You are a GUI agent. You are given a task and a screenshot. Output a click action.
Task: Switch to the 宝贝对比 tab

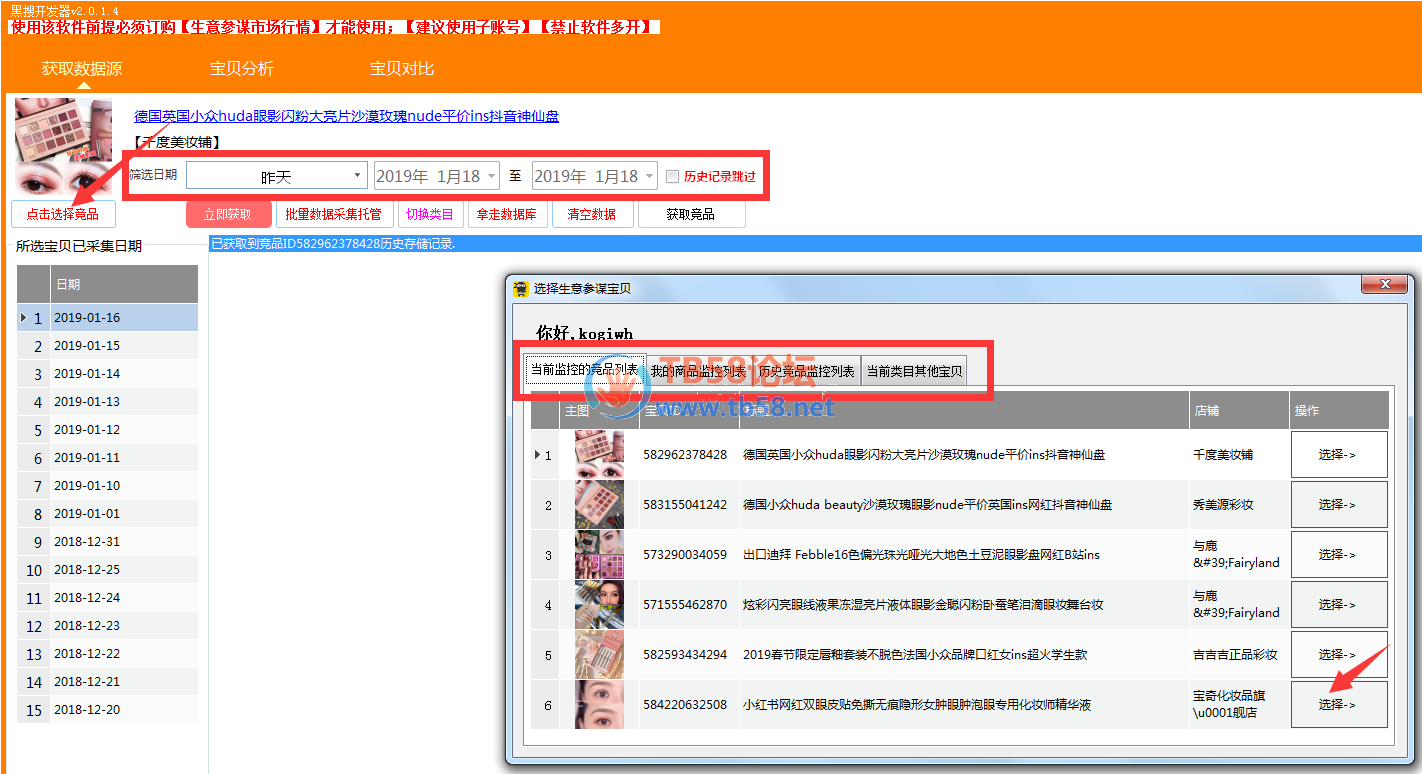402,69
